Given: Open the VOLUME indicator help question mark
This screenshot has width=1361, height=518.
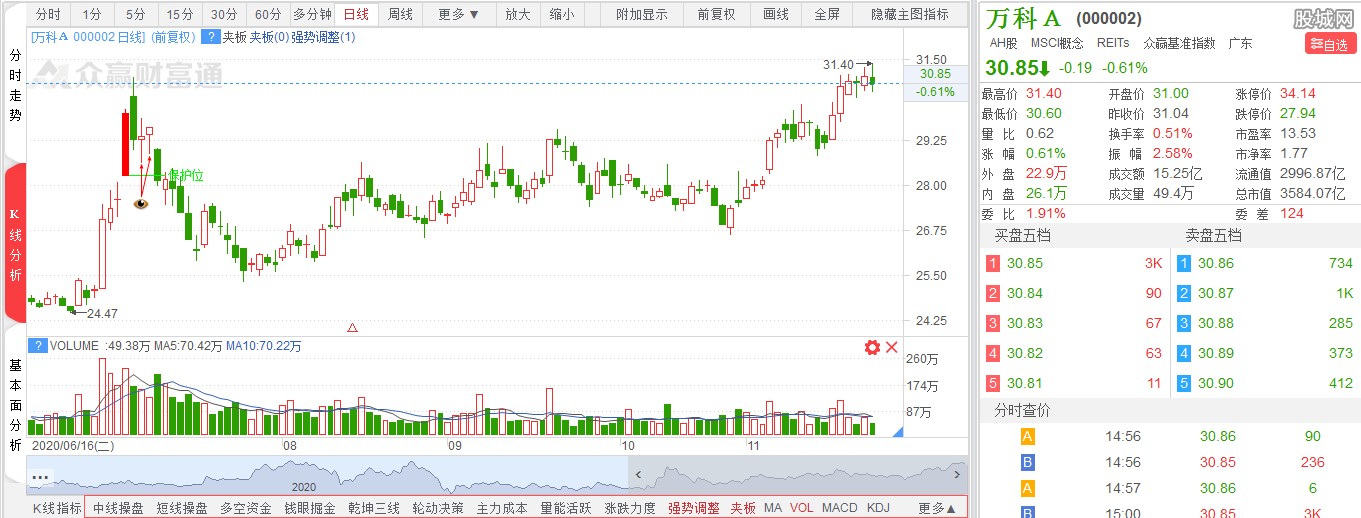Looking at the screenshot, I should 37,346.
